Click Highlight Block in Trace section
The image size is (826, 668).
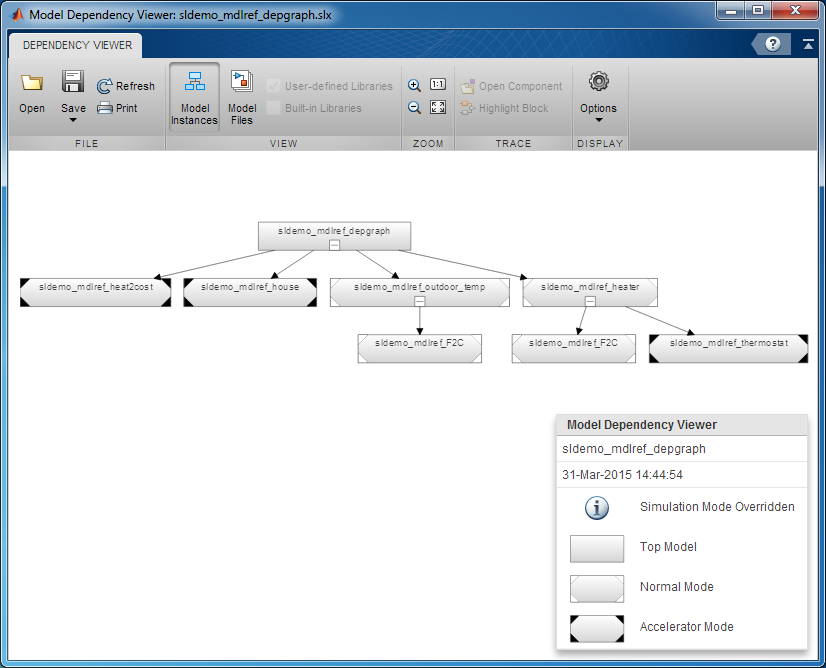pos(504,108)
